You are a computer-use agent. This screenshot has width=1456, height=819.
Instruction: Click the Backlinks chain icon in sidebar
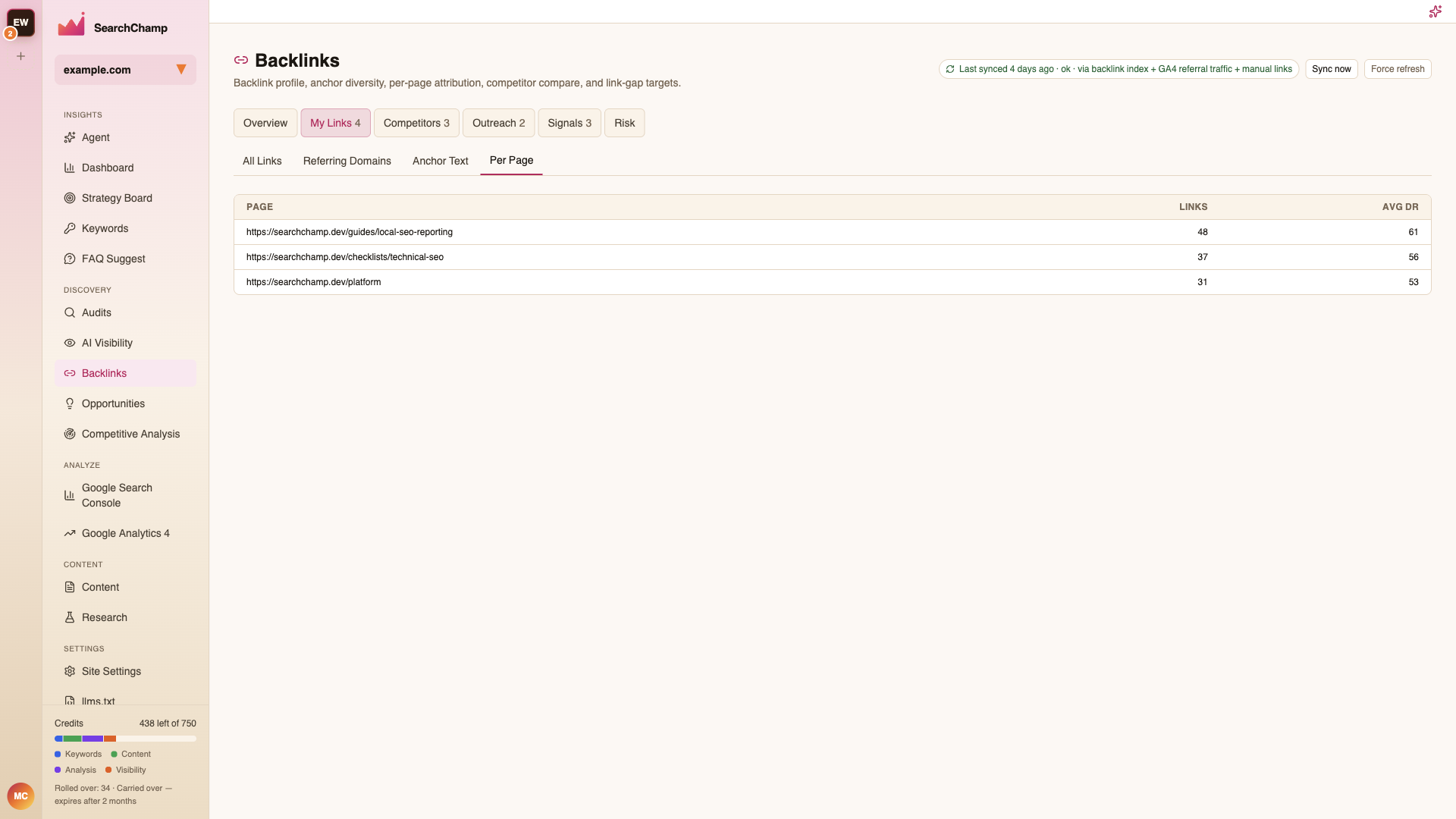coord(70,373)
